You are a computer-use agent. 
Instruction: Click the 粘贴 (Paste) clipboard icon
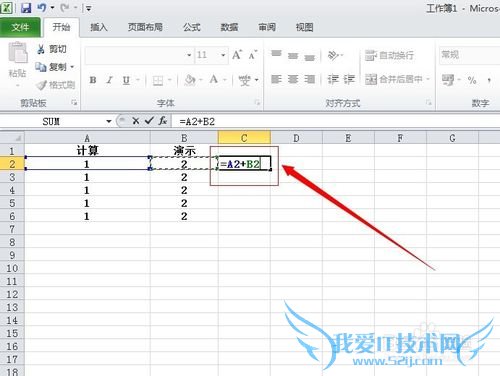(x=18, y=53)
